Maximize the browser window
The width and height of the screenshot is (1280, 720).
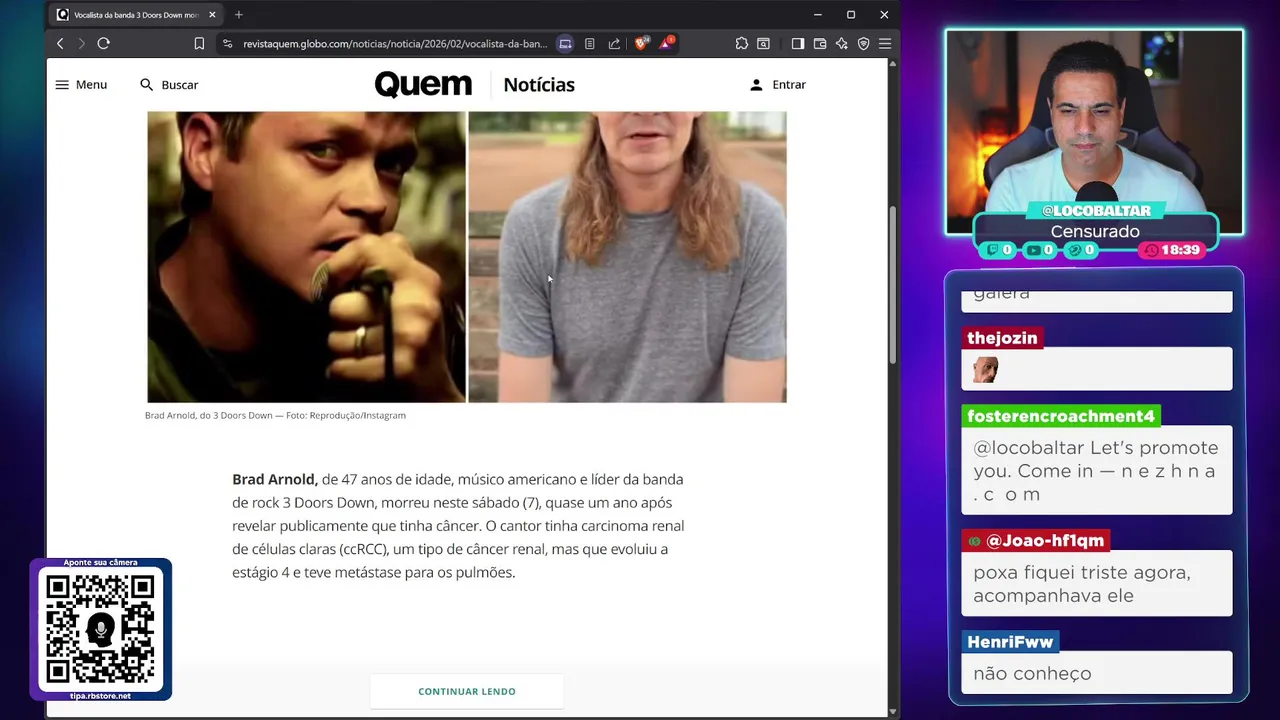pyautogui.click(x=850, y=15)
